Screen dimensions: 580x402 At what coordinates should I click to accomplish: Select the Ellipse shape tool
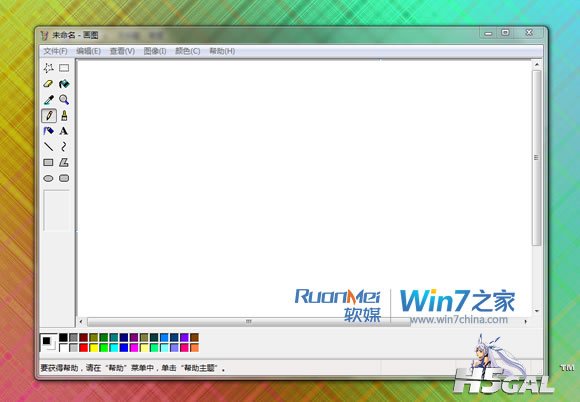click(48, 179)
